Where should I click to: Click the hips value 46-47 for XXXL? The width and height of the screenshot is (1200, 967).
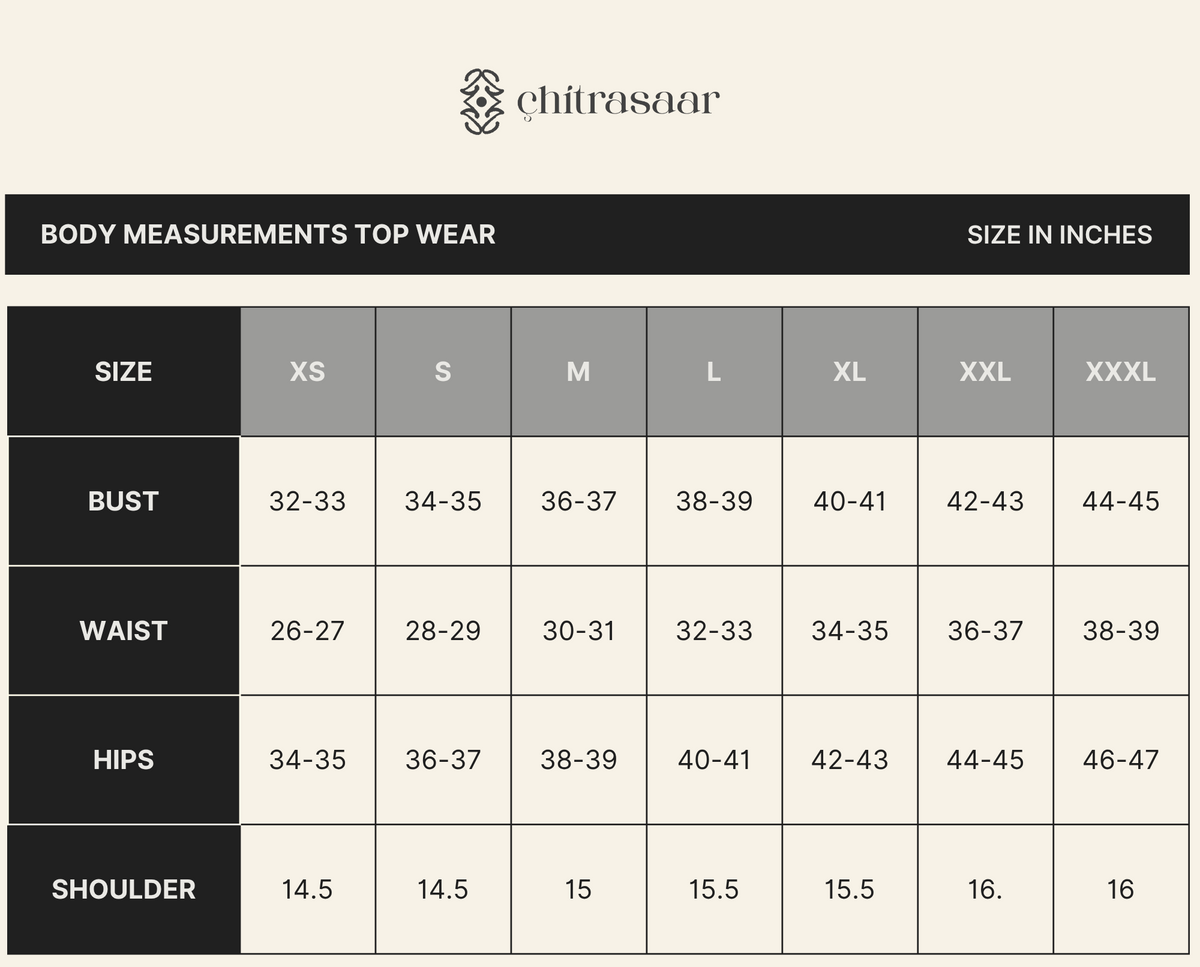[x=1120, y=760]
